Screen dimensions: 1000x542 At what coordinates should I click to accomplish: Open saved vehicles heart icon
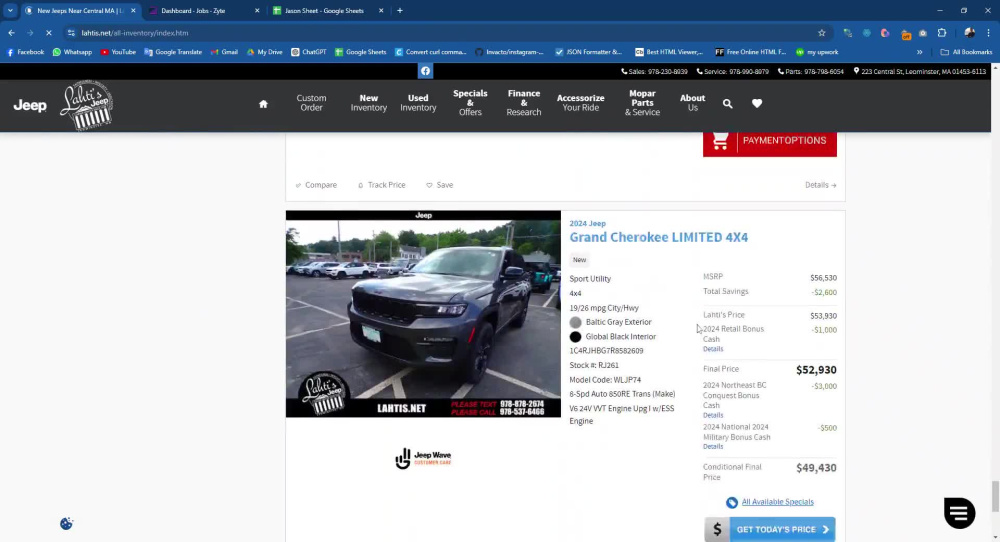point(757,103)
